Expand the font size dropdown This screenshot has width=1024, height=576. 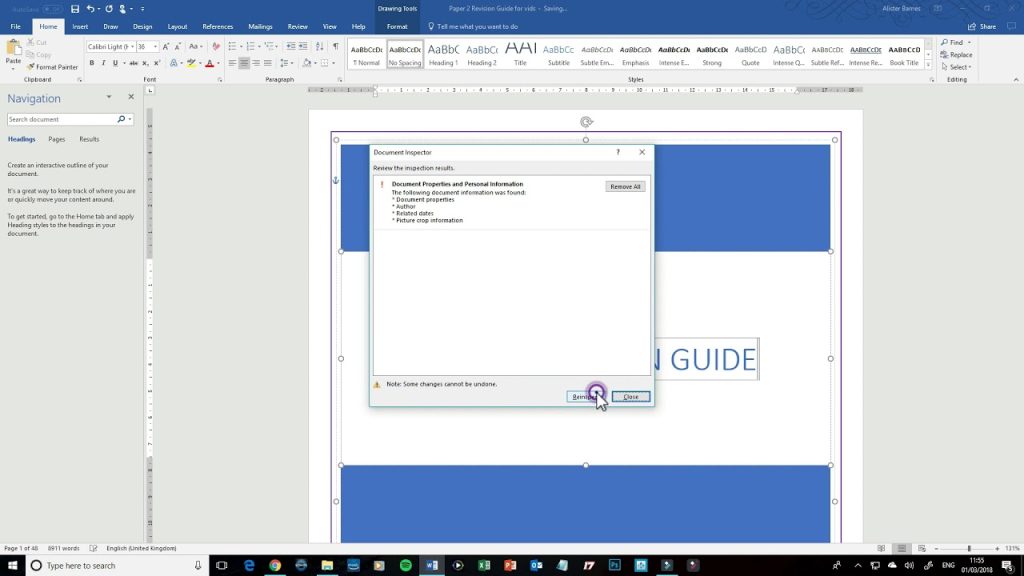click(156, 47)
